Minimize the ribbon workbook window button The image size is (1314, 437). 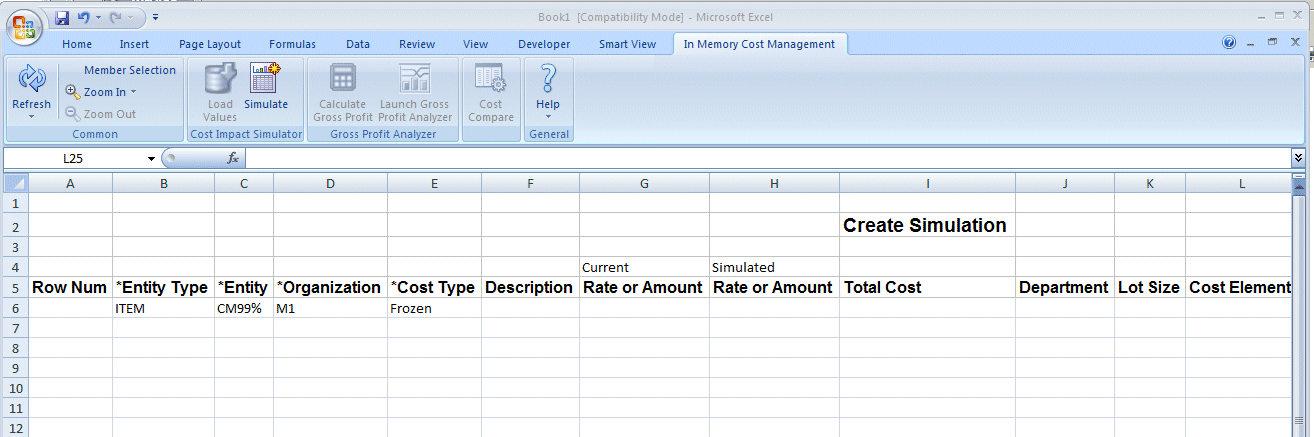[x=1251, y=43]
